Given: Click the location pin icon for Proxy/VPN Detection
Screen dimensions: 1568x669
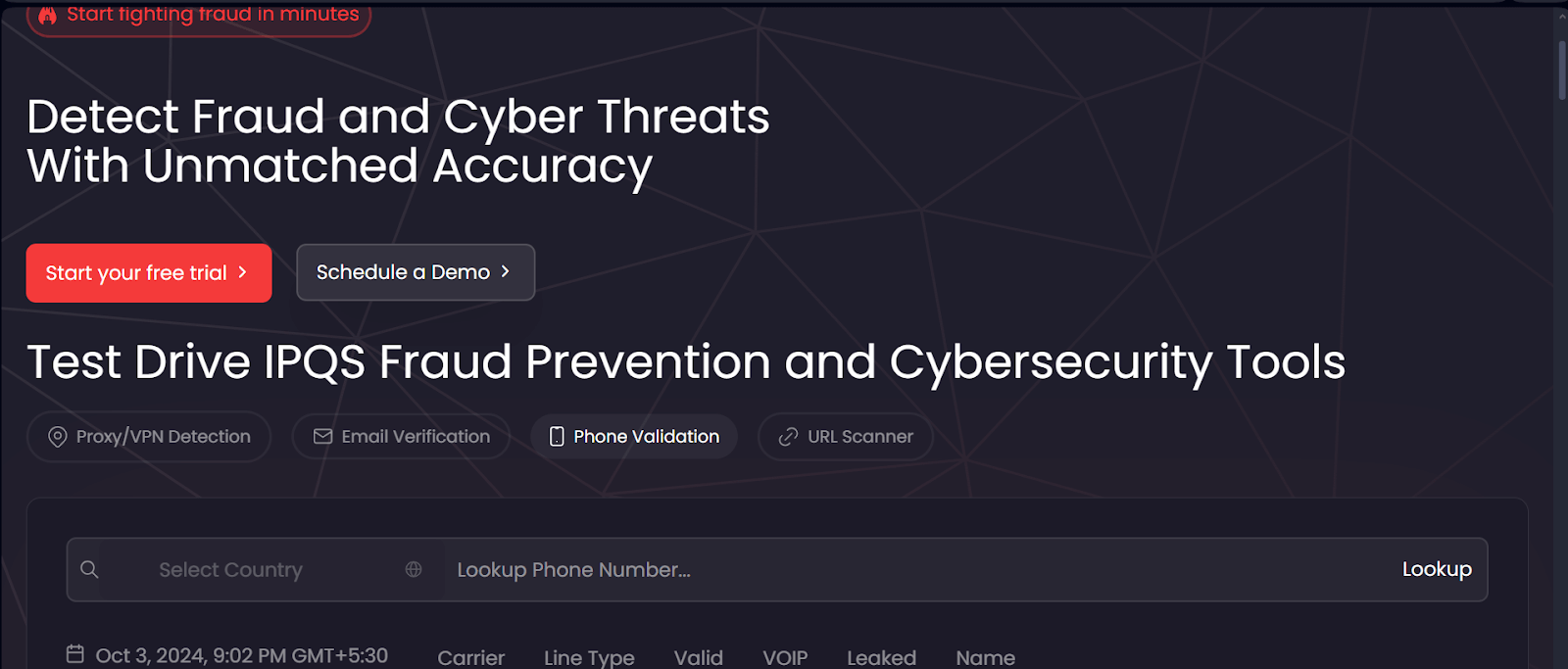Looking at the screenshot, I should click(x=58, y=437).
